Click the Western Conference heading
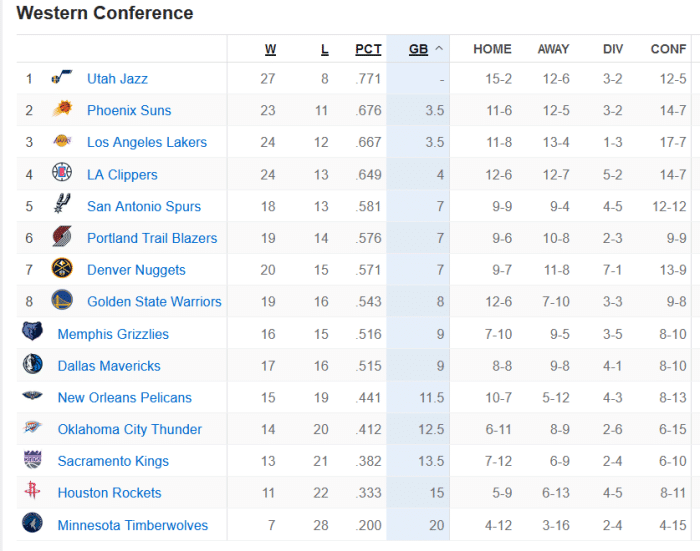This screenshot has height=551, width=700. pyautogui.click(x=105, y=13)
